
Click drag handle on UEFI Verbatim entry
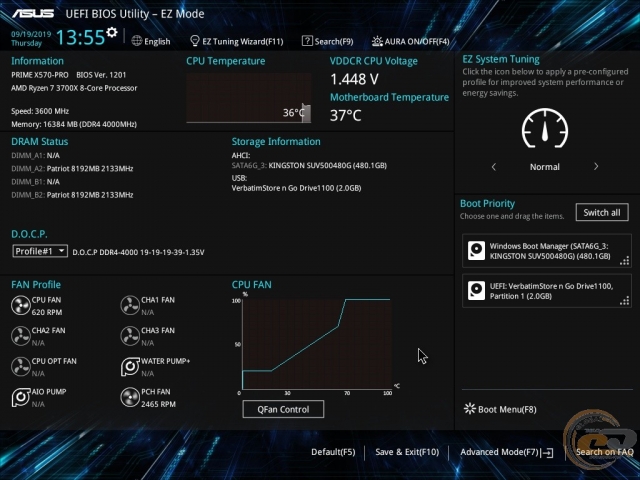point(624,301)
